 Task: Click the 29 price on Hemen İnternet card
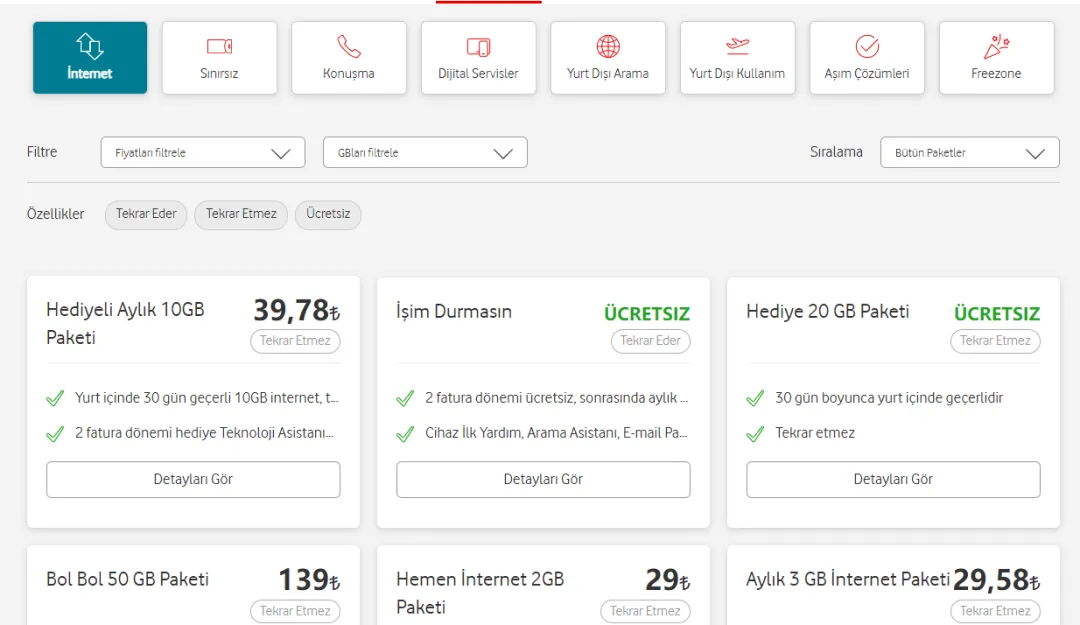click(667, 580)
